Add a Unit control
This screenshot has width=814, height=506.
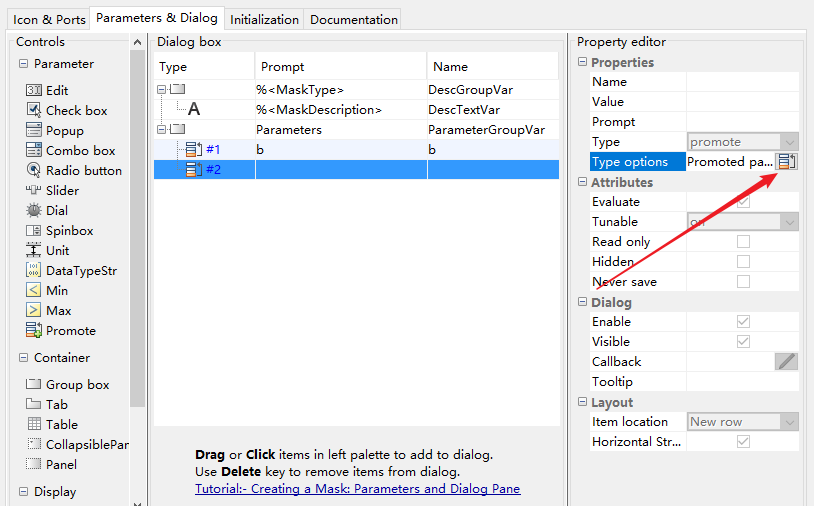point(47,251)
